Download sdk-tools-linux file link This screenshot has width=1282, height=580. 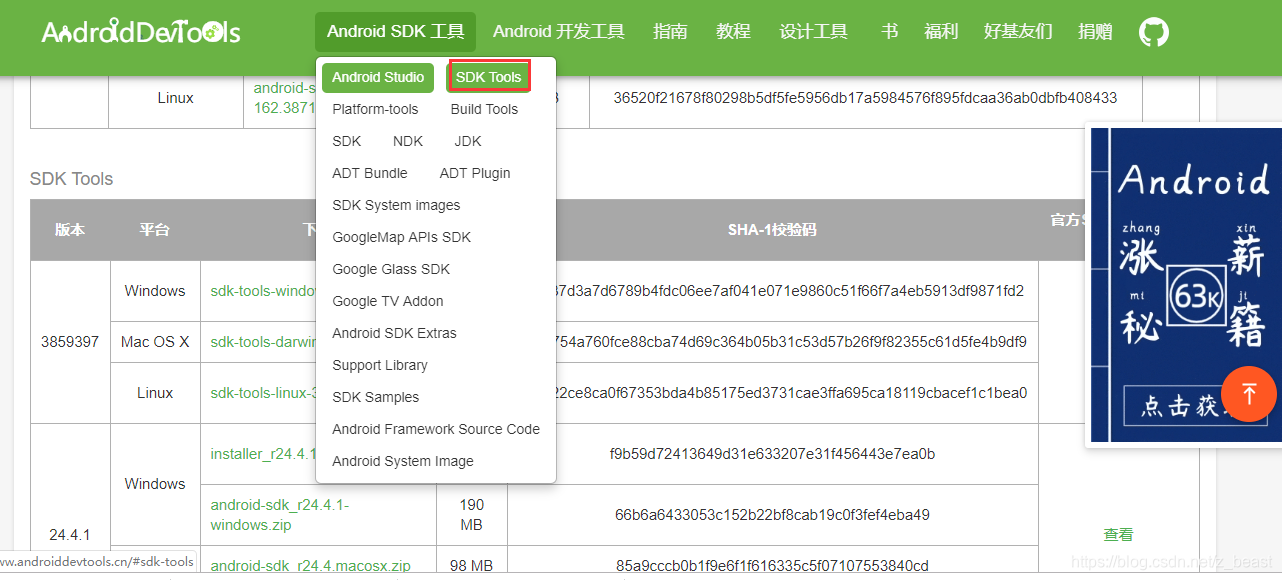(x=263, y=393)
